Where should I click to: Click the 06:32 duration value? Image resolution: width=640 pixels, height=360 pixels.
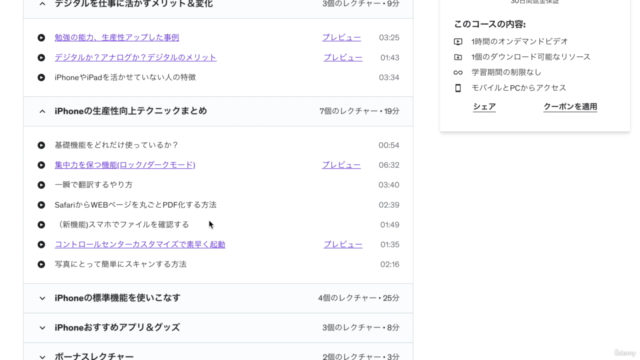point(389,165)
